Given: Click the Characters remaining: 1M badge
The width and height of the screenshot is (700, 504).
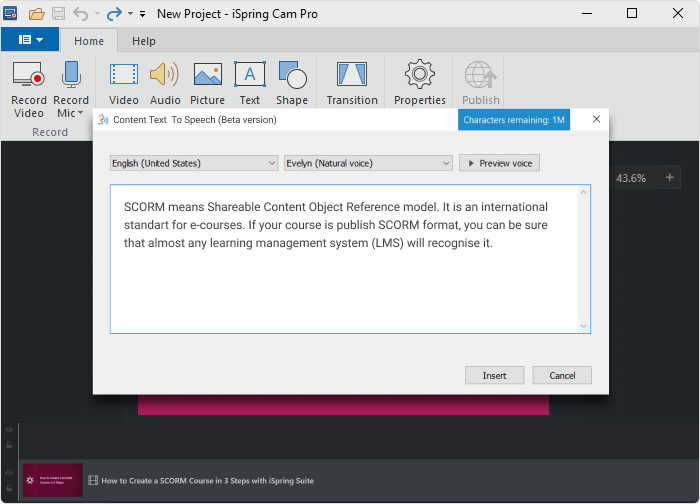Looking at the screenshot, I should (514, 120).
